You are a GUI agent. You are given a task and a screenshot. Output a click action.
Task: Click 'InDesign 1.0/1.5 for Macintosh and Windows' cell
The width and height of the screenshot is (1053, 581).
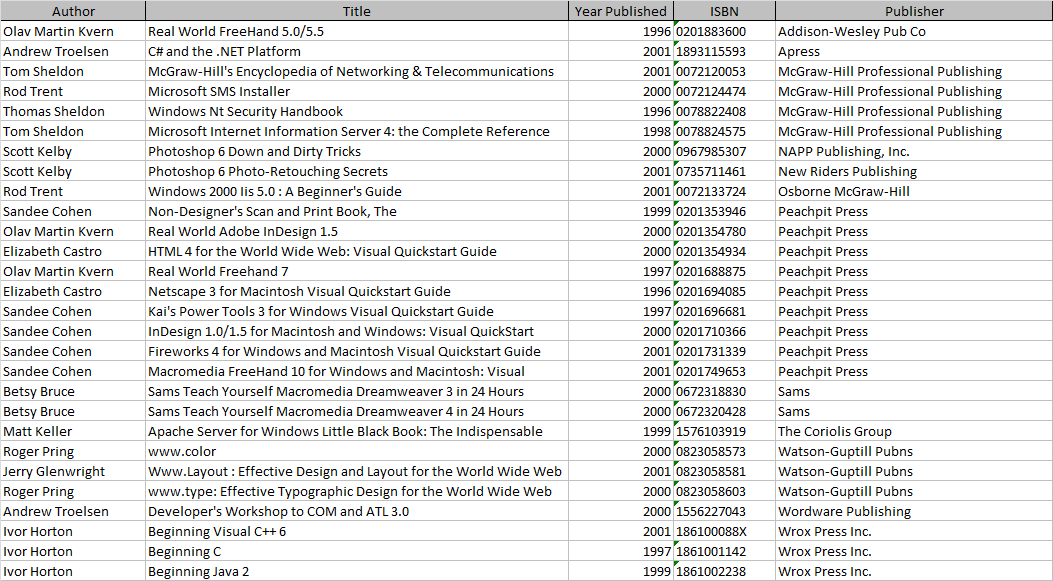pyautogui.click(x=357, y=331)
